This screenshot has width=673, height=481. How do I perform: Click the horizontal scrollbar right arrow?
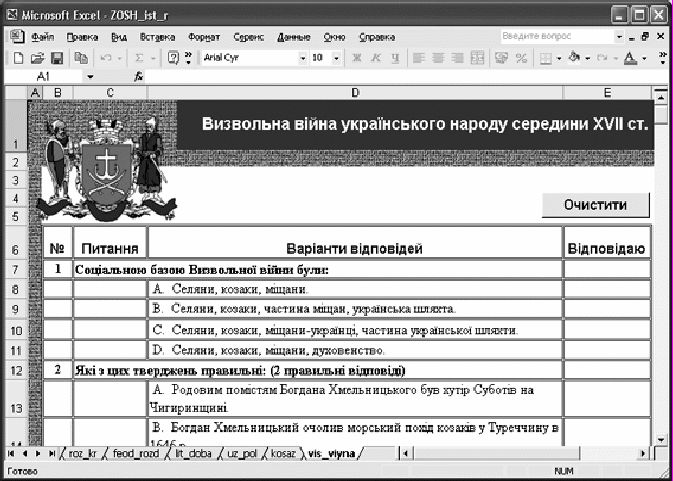[x=643, y=454]
